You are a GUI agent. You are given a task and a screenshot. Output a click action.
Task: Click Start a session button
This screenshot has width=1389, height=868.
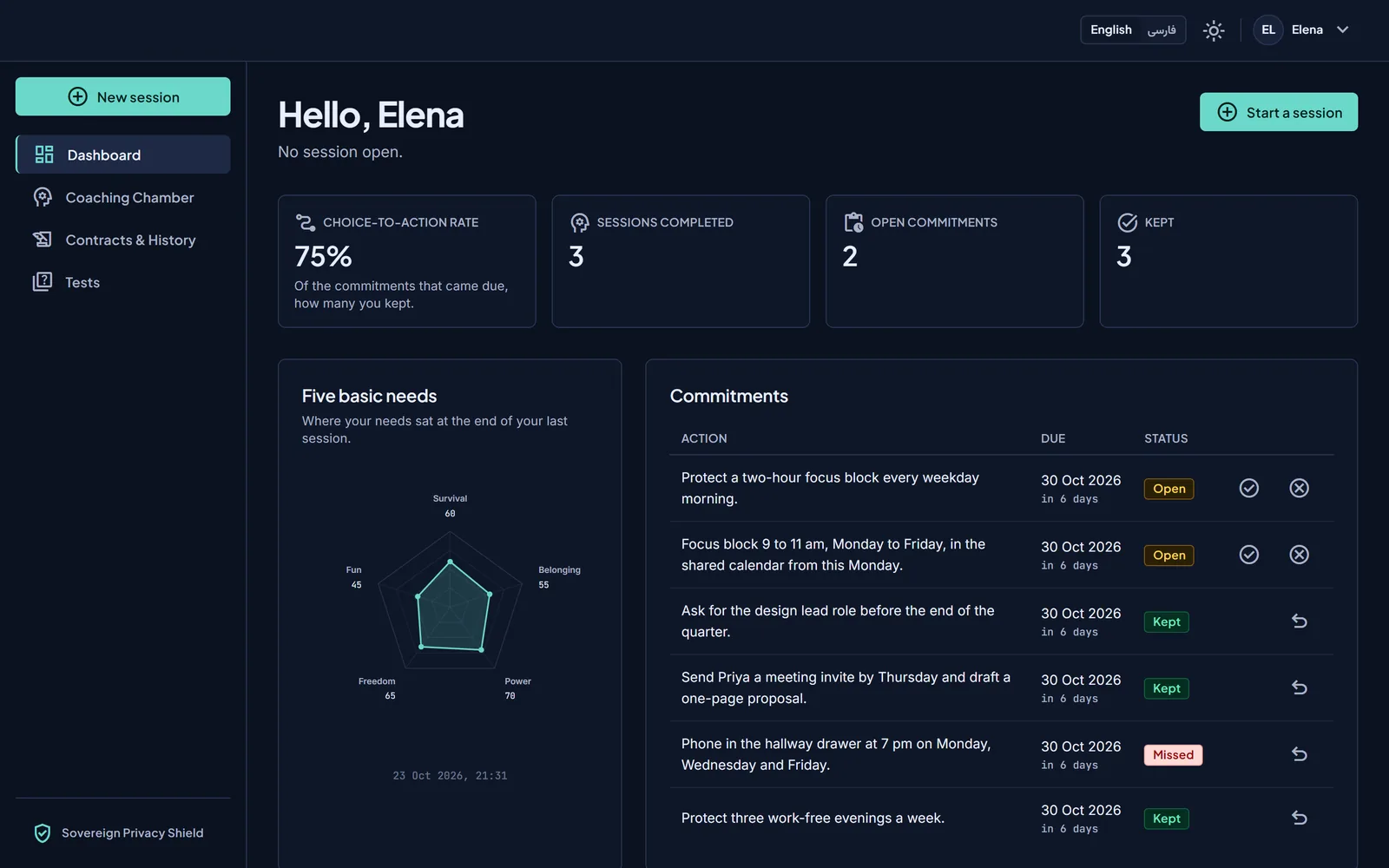pos(1278,112)
